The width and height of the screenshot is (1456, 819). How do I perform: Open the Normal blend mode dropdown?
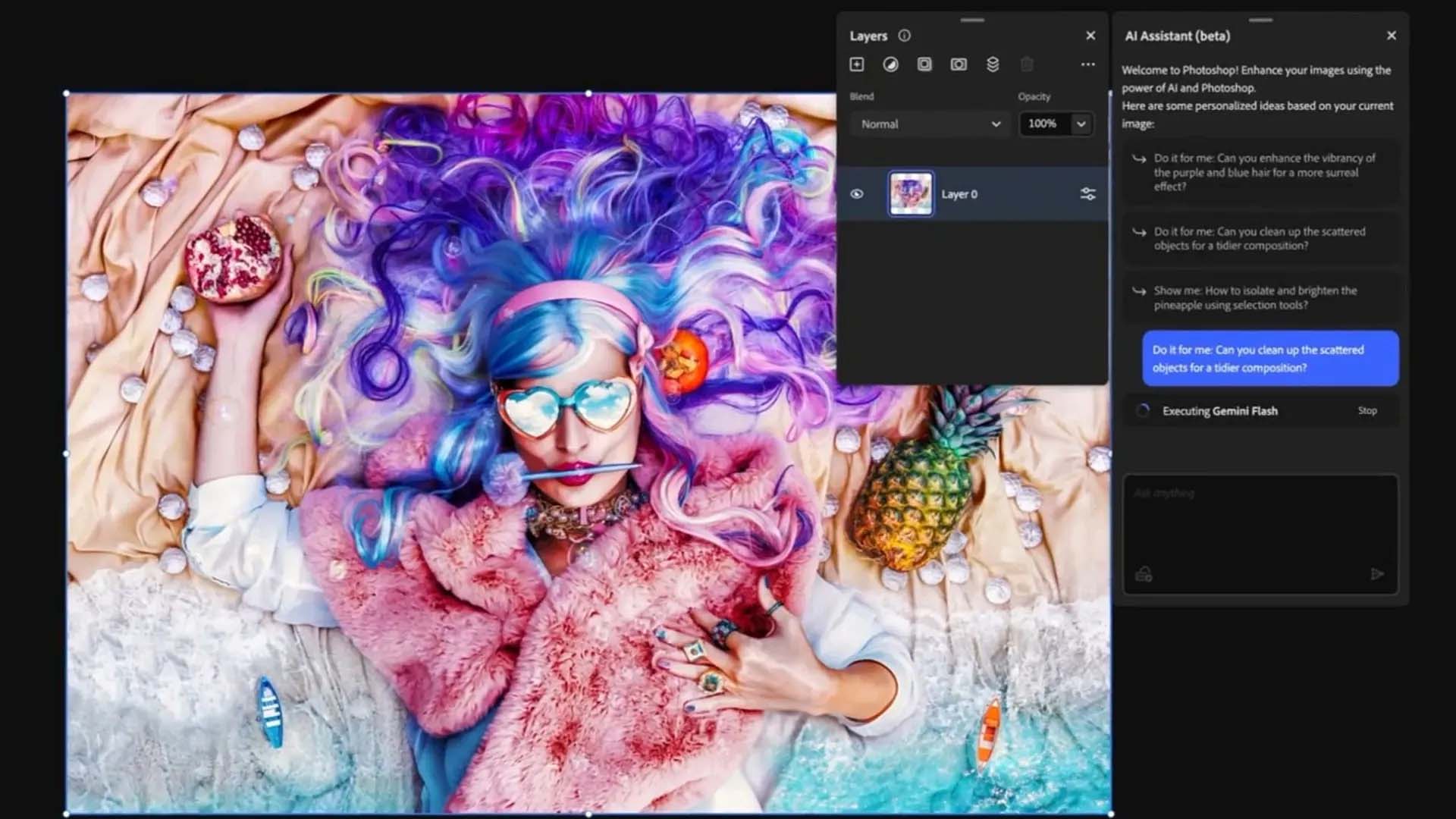pos(930,124)
